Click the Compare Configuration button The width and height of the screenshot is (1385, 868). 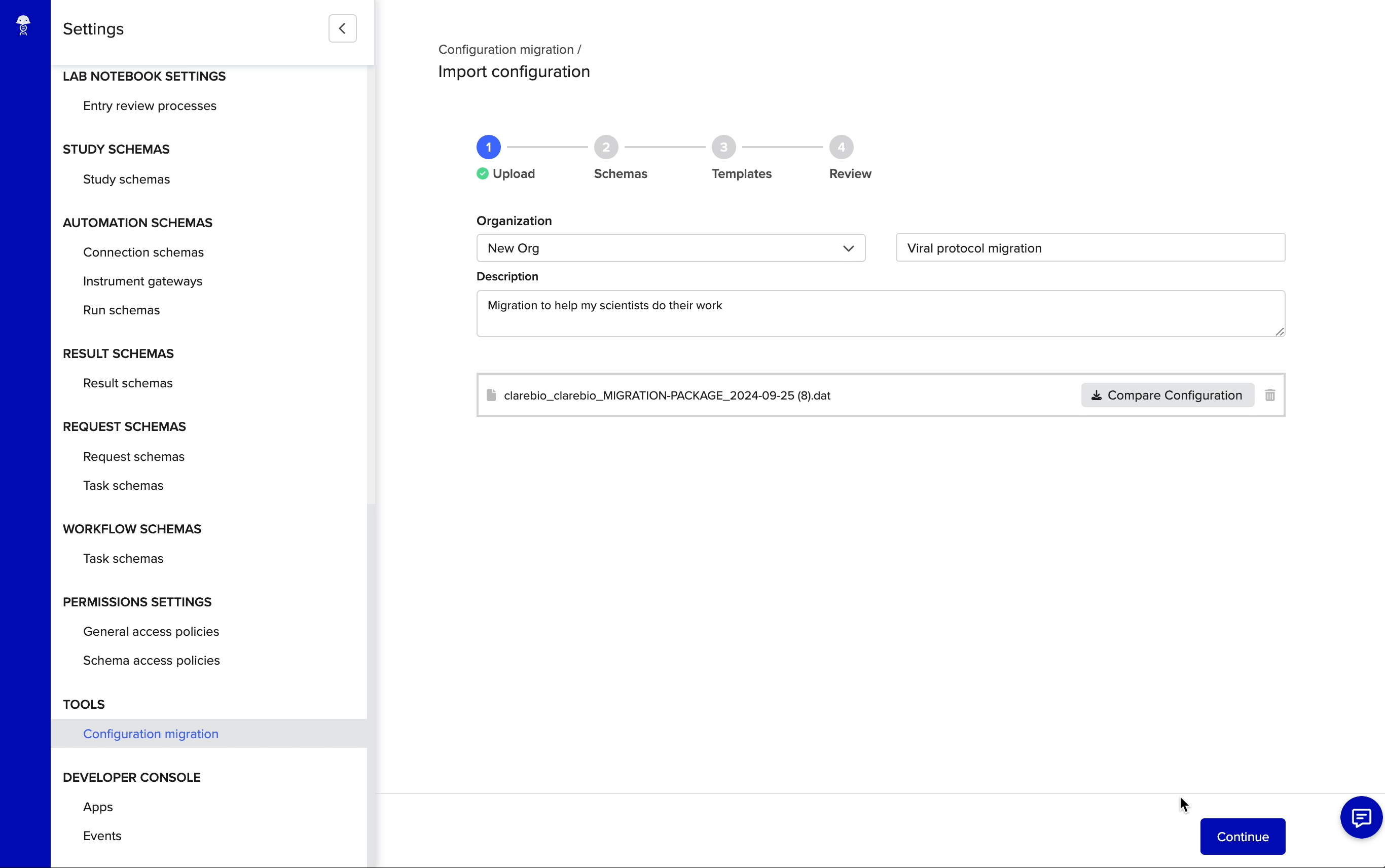(x=1167, y=395)
